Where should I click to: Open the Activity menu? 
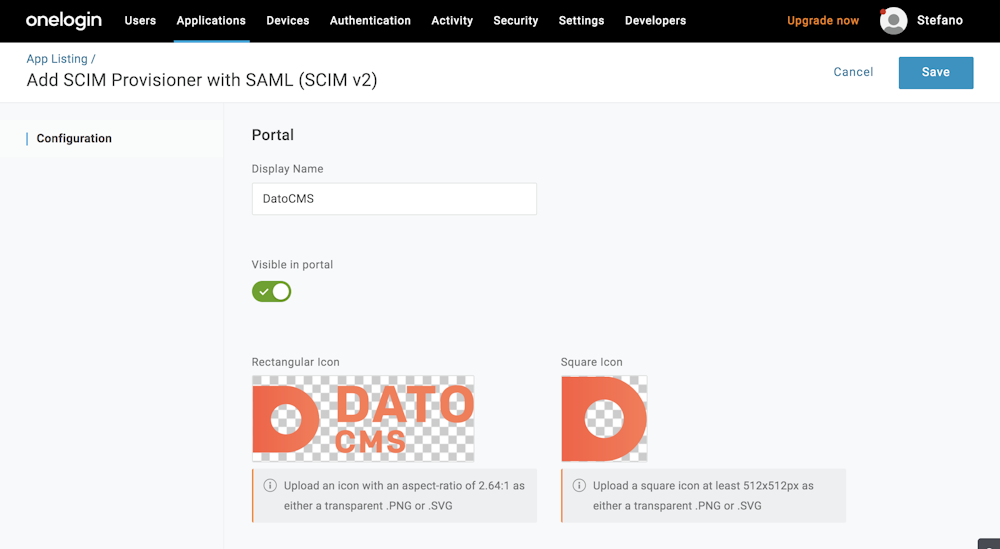[452, 20]
